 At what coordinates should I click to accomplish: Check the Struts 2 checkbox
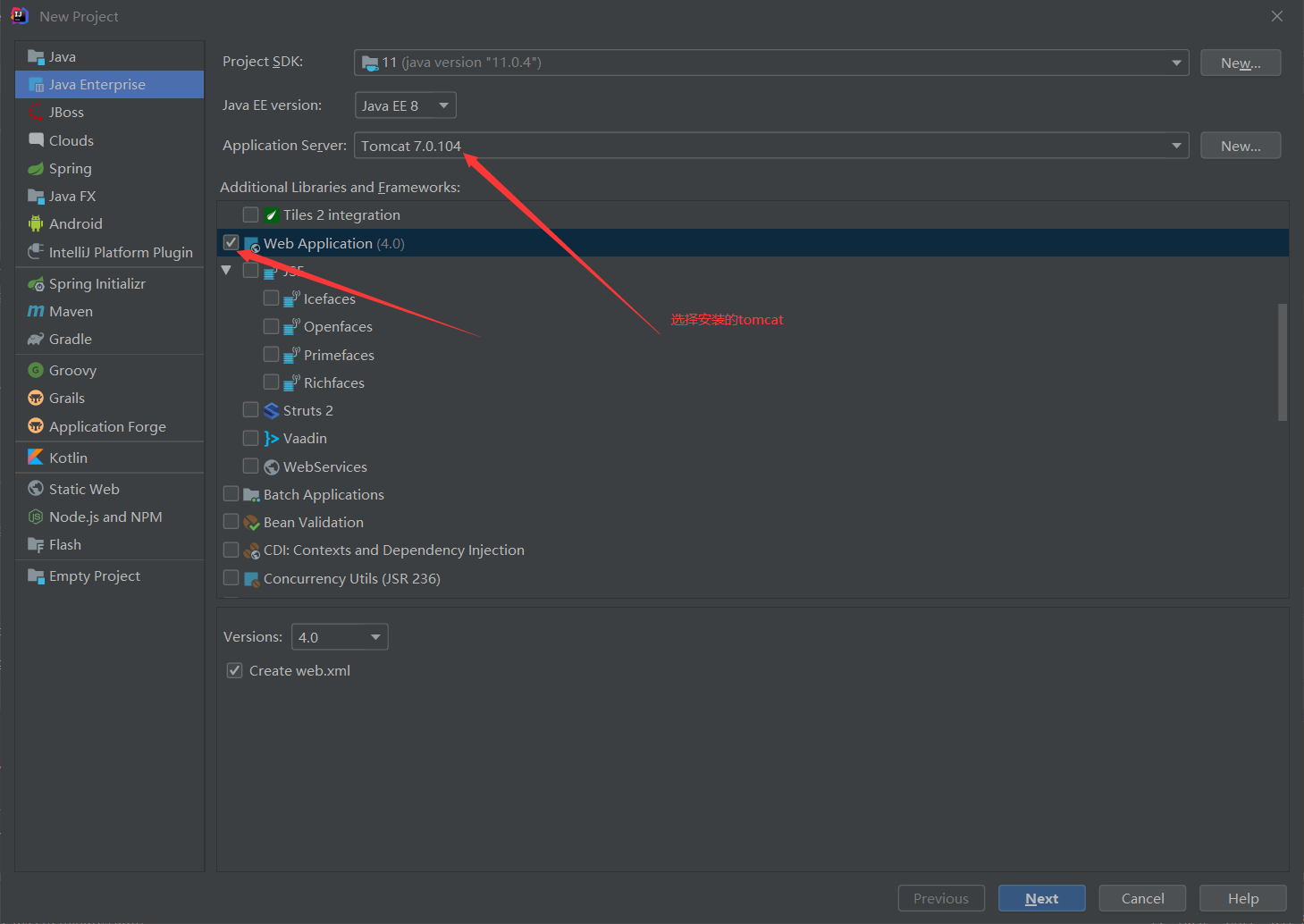pos(250,409)
